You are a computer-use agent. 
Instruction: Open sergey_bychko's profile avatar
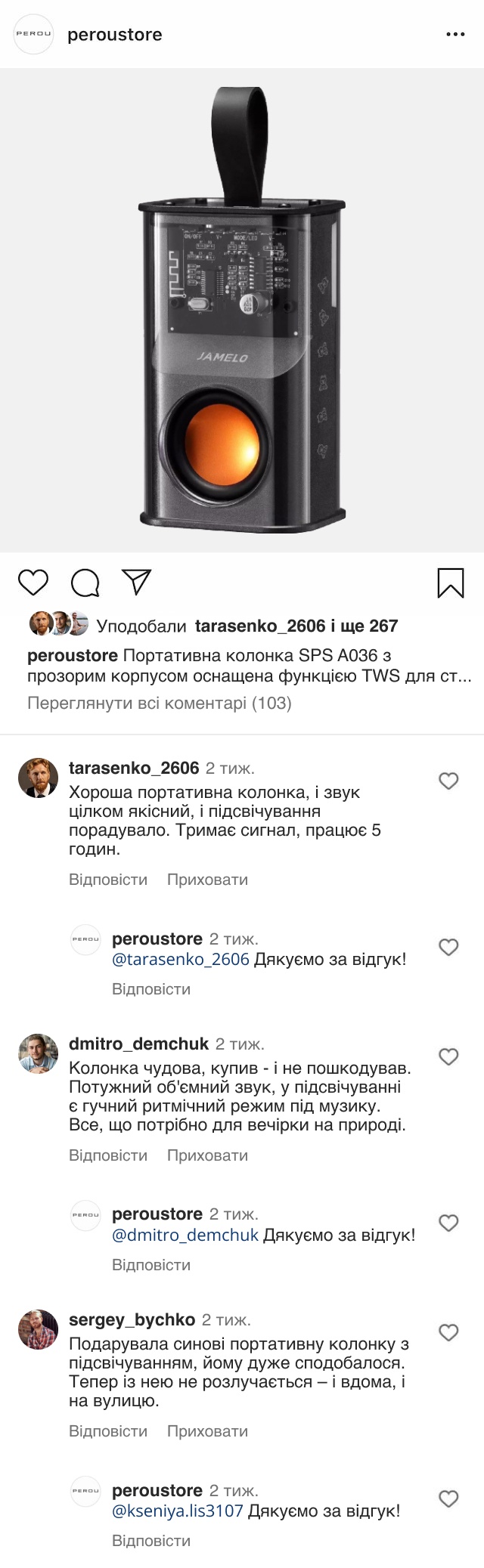click(x=38, y=1329)
